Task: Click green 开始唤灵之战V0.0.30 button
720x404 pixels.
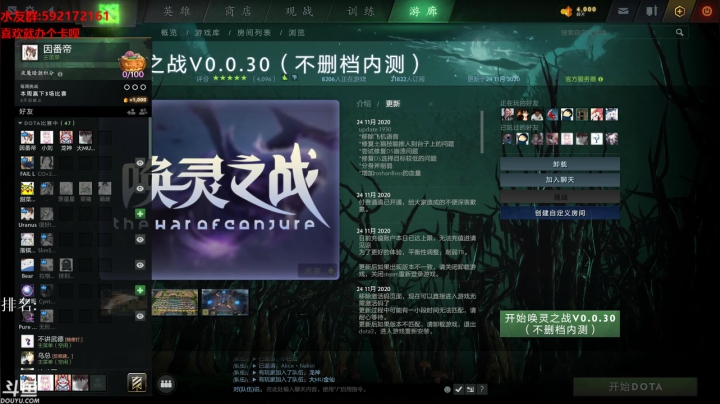Action: click(x=560, y=324)
